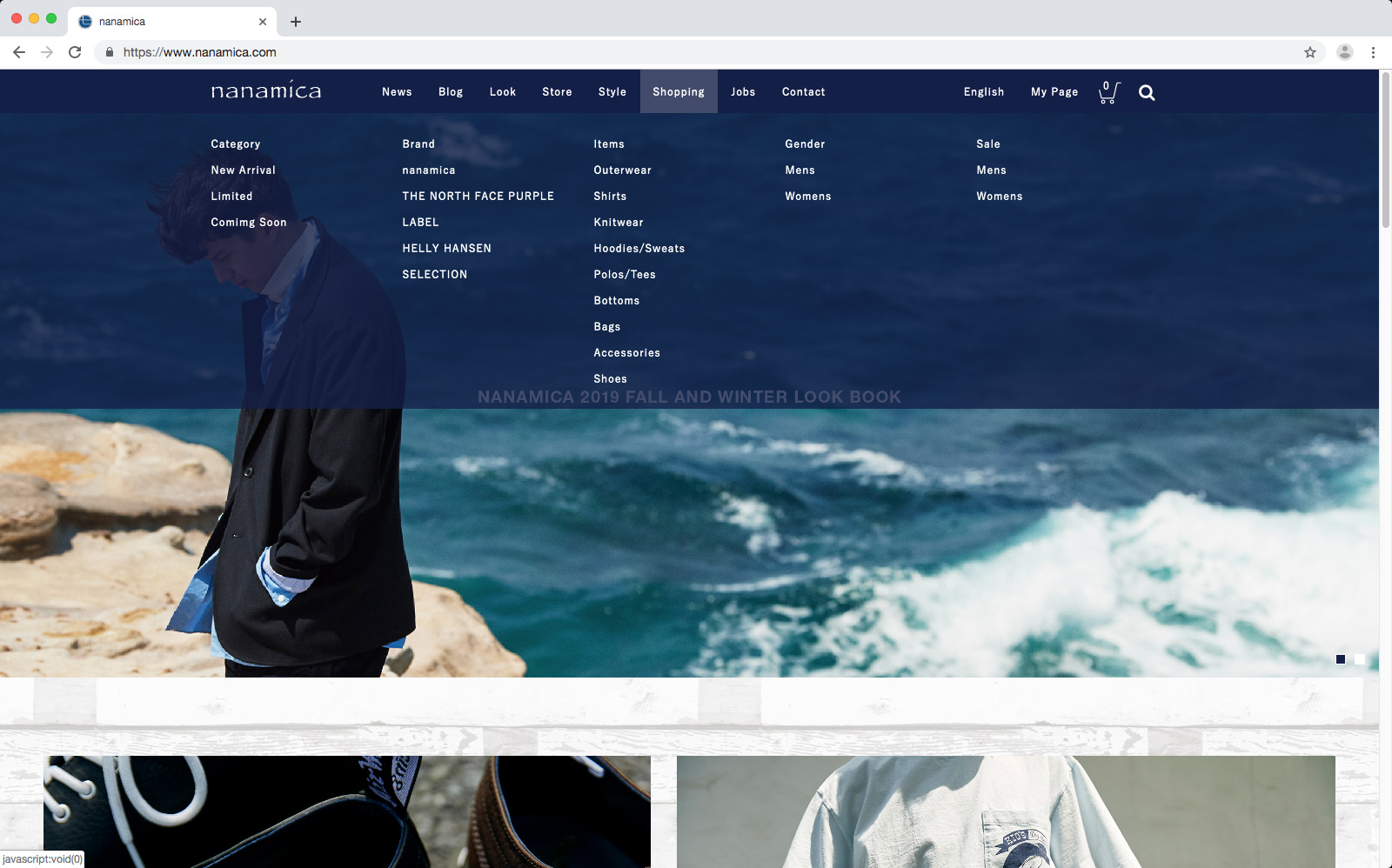Go forward in browser history
1392x868 pixels.
[x=47, y=52]
